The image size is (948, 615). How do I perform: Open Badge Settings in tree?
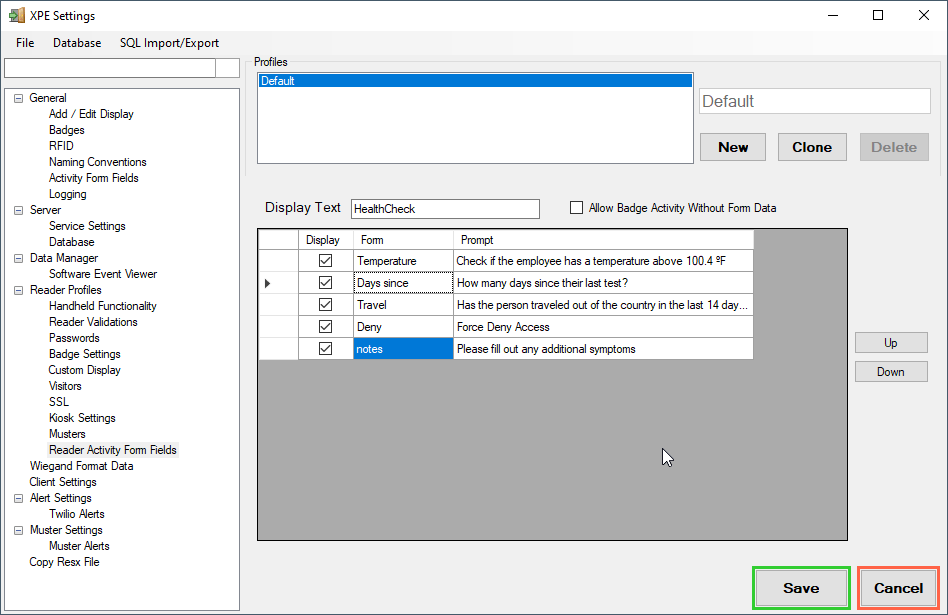[85, 354]
